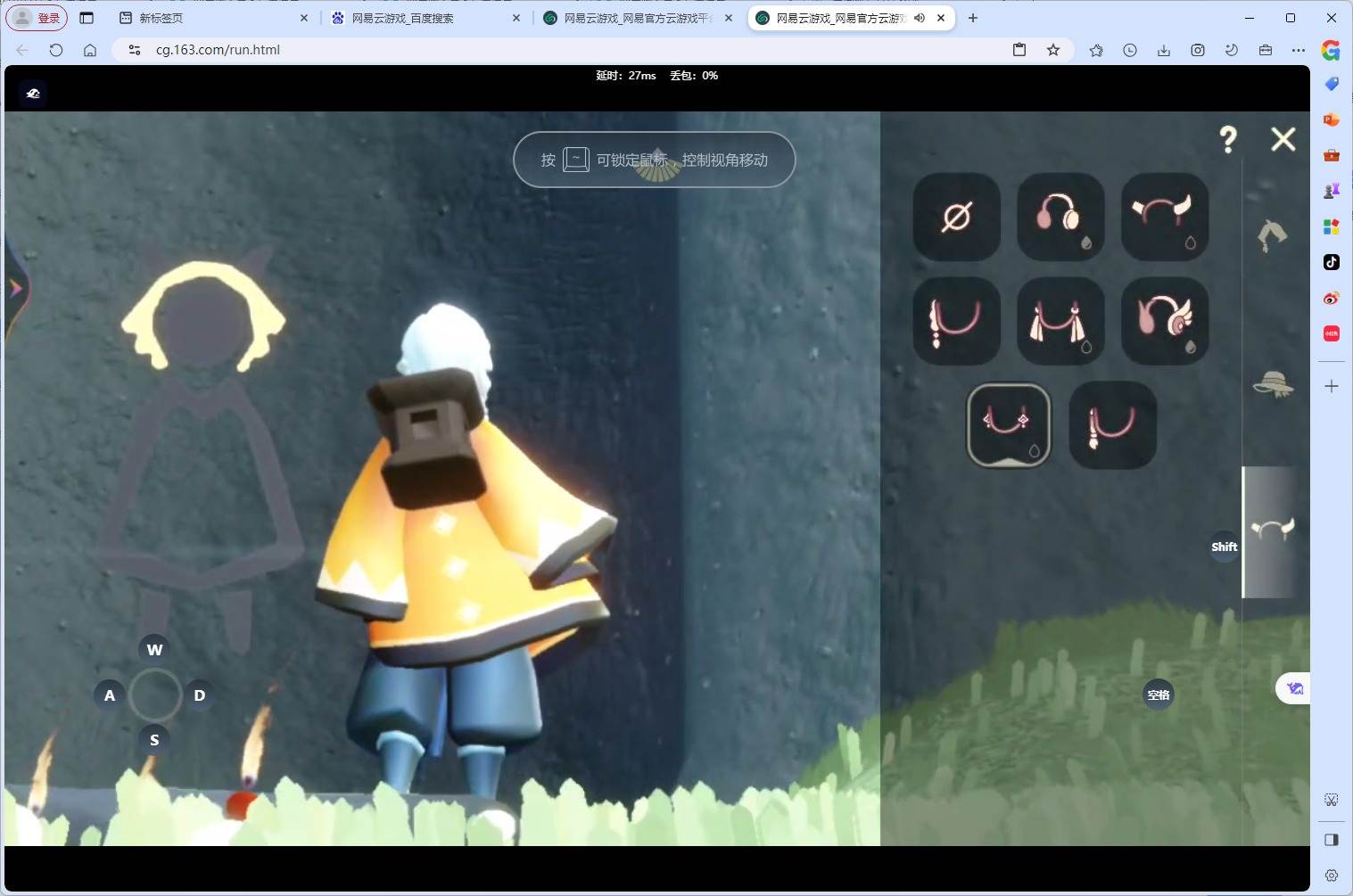This screenshot has height=896, width=1353.
Task: Equip the pink headphones accessory
Action: [x=1060, y=217]
